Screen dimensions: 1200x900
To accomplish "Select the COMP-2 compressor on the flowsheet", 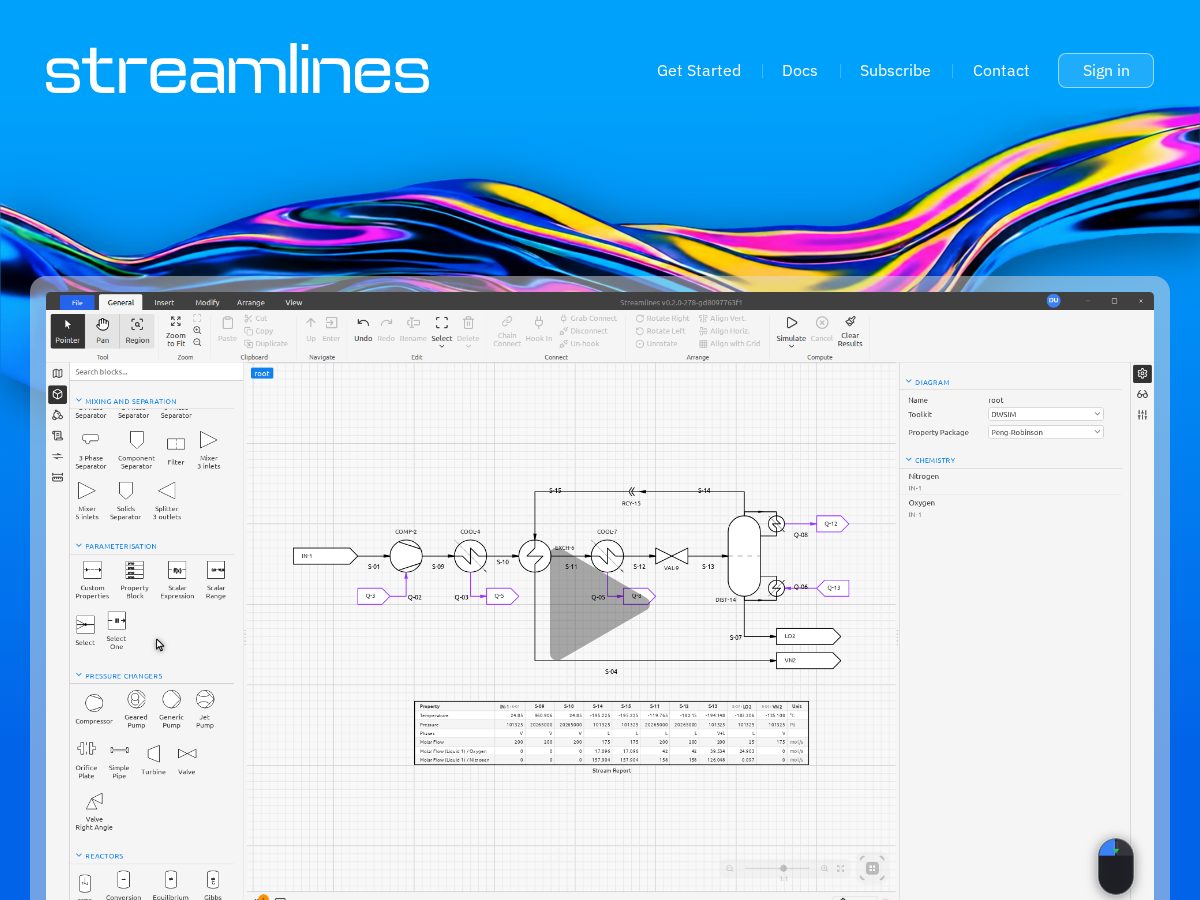I will click(x=406, y=556).
